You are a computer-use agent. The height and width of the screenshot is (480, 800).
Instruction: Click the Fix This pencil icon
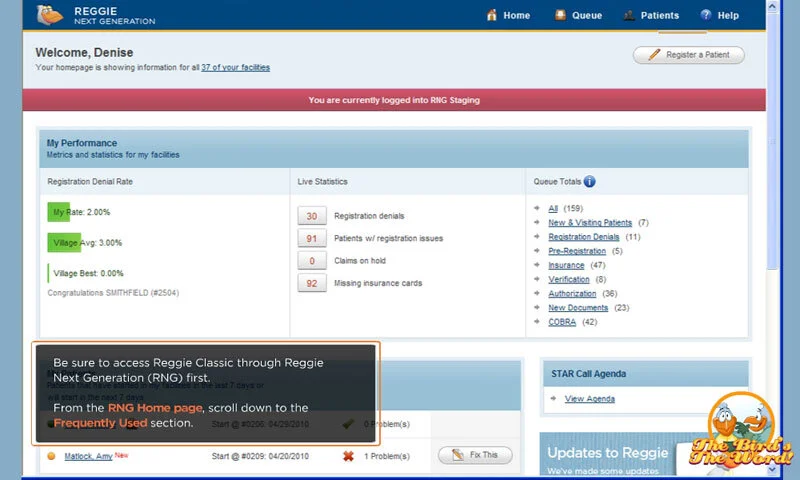click(458, 454)
